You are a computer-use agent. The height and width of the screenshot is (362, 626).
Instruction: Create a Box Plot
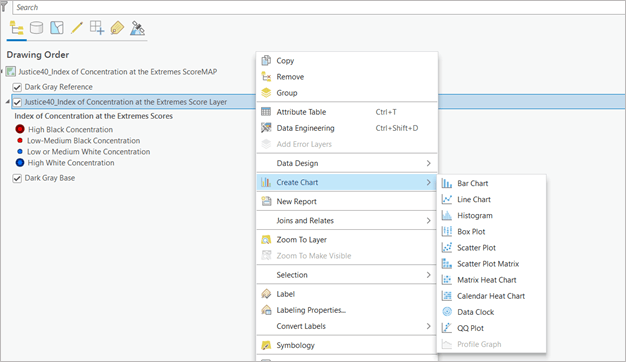coord(491,231)
